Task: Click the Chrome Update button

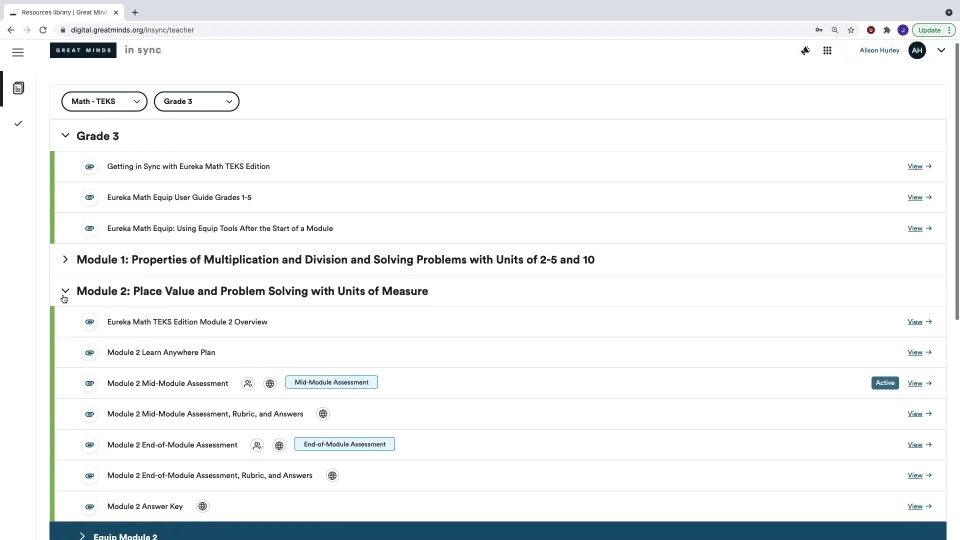Action: (x=933, y=30)
